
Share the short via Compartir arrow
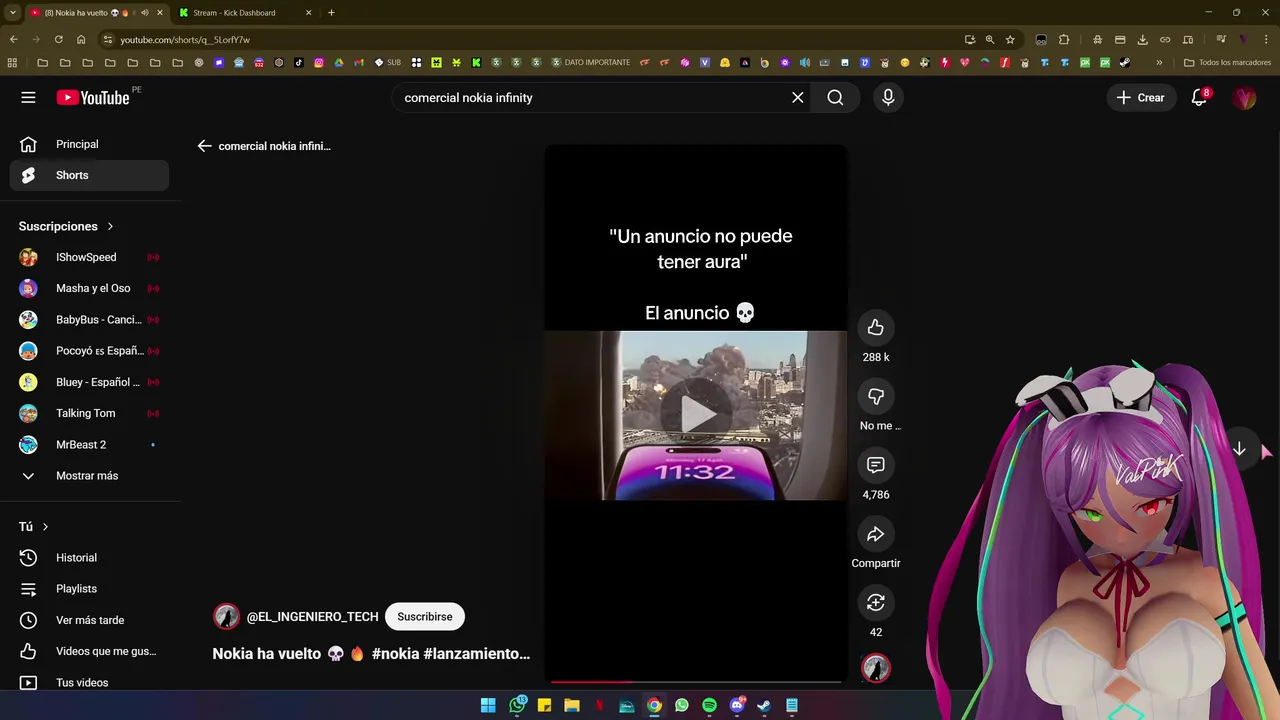876,534
